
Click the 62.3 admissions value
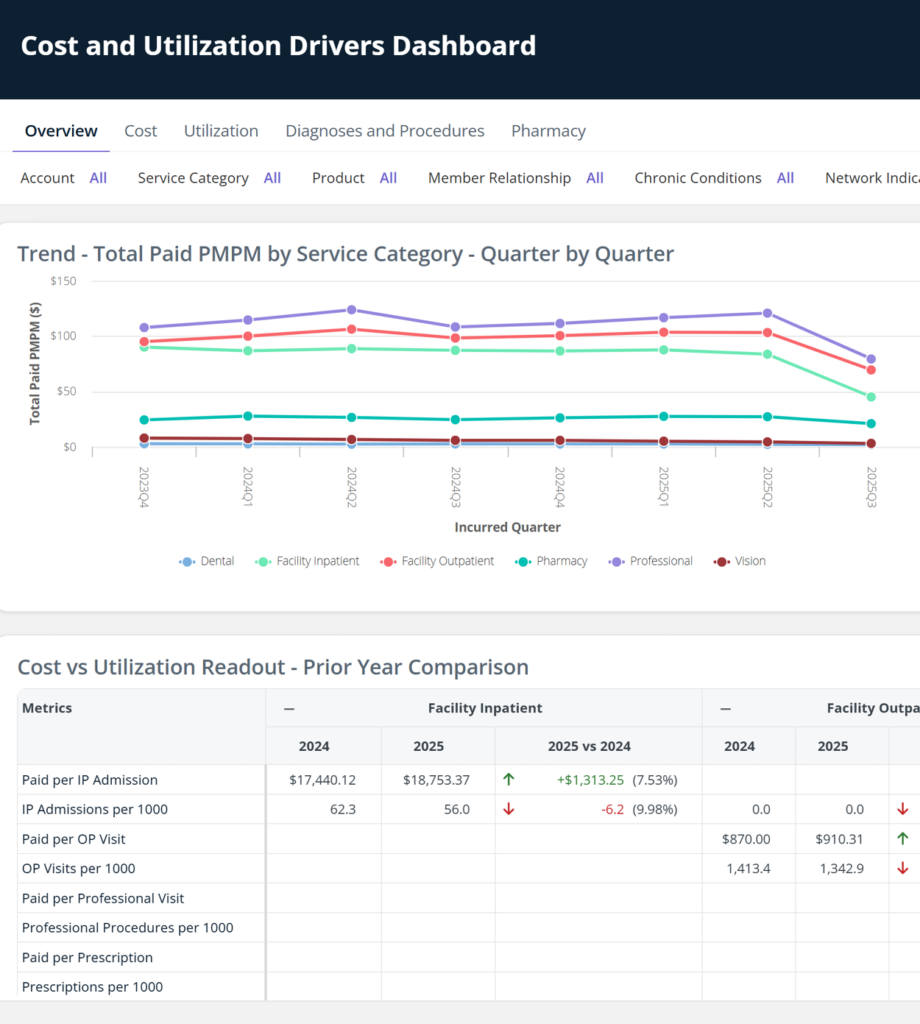343,809
